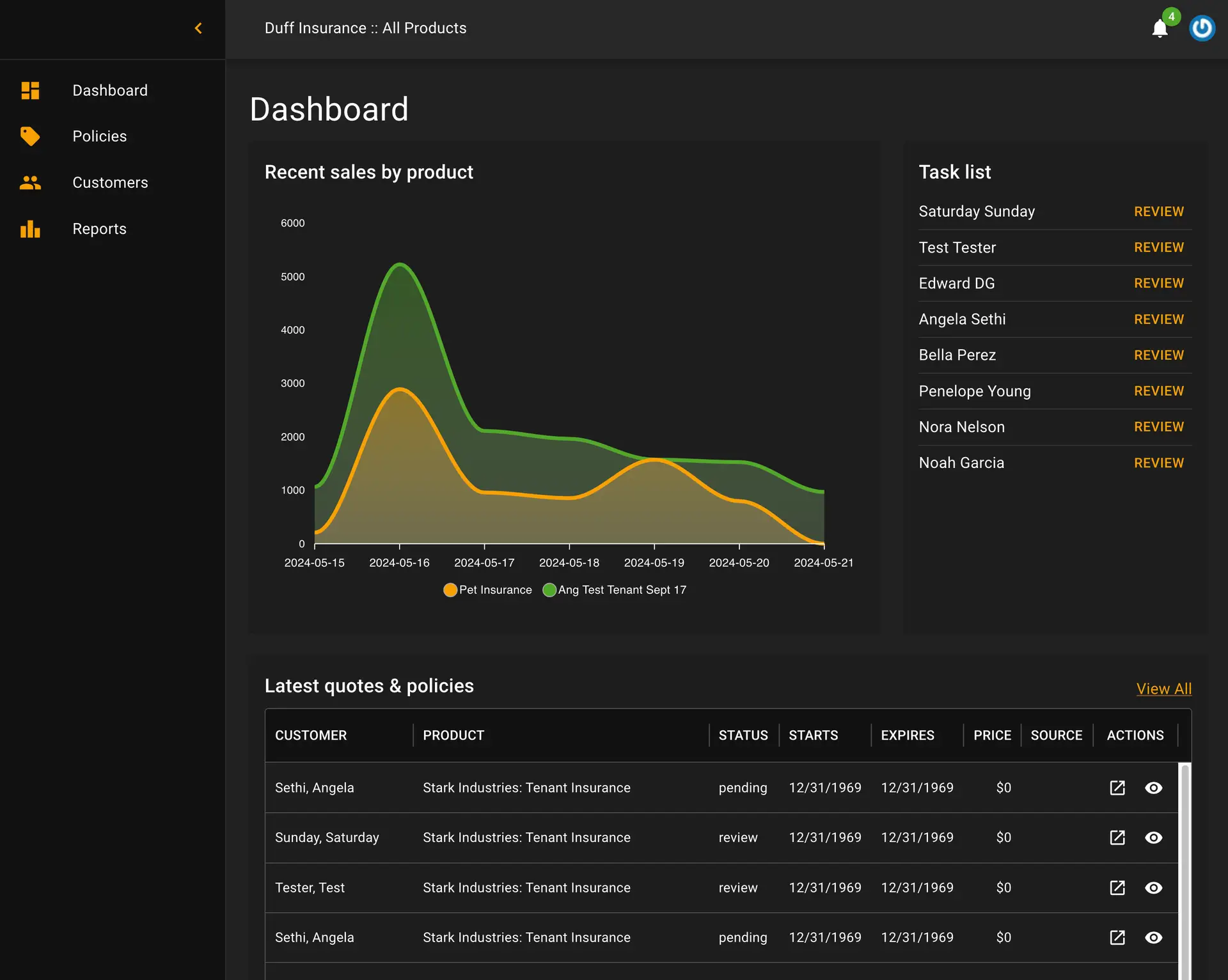This screenshot has height=980, width=1228.
Task: Click the quotes table vertical scrollbar
Action: tap(1185, 871)
